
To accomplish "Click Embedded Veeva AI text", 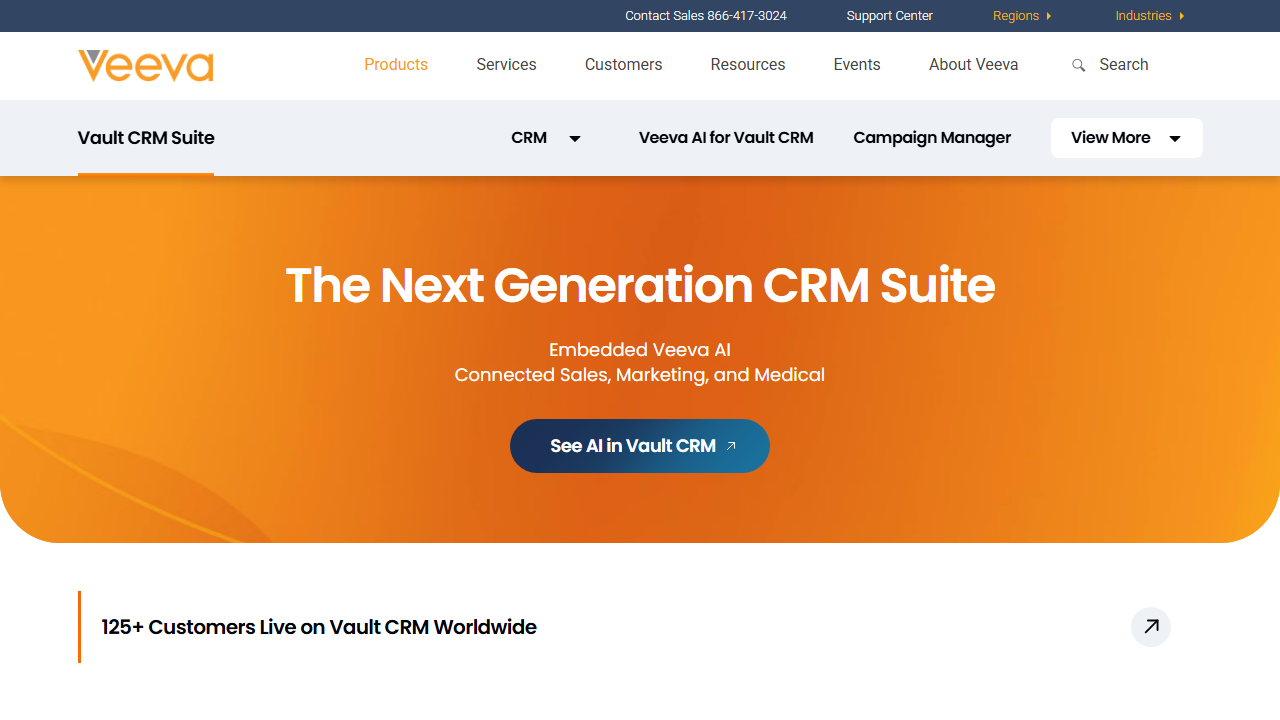I will click(640, 350).
